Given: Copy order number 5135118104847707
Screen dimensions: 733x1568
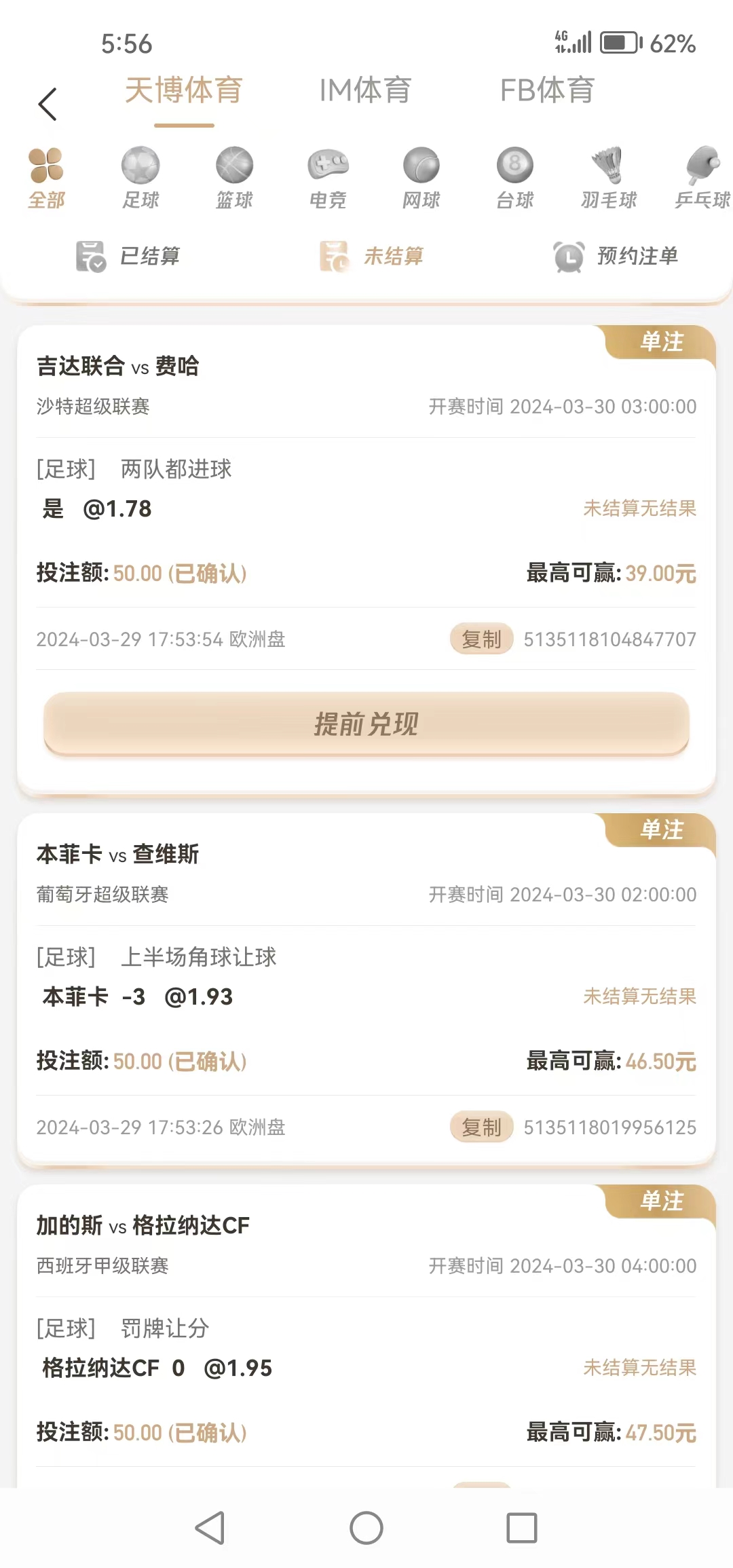Looking at the screenshot, I should 481,639.
